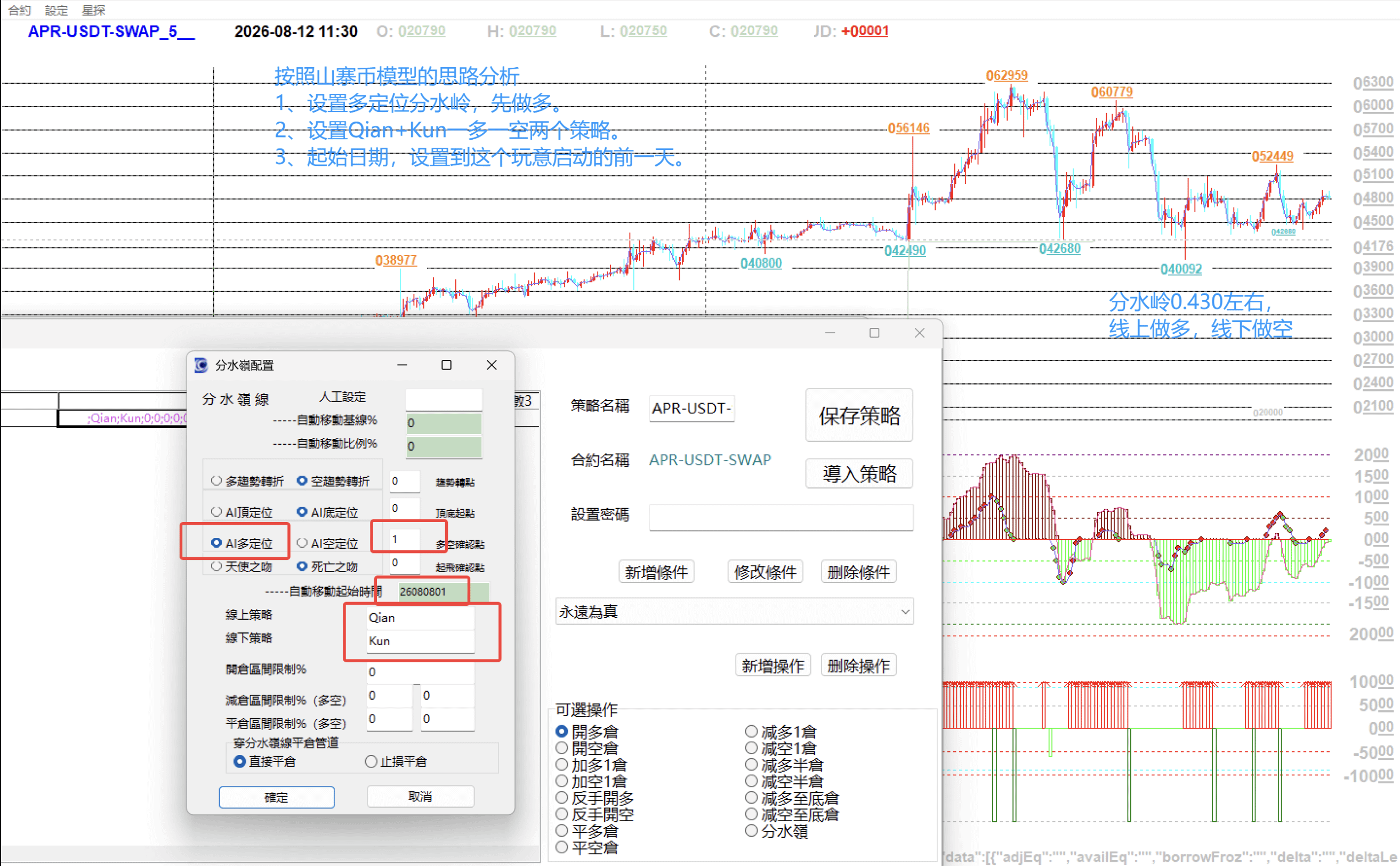Click the 導入策略 button
Image resolution: width=1400 pixels, height=866 pixels.
[x=859, y=474]
